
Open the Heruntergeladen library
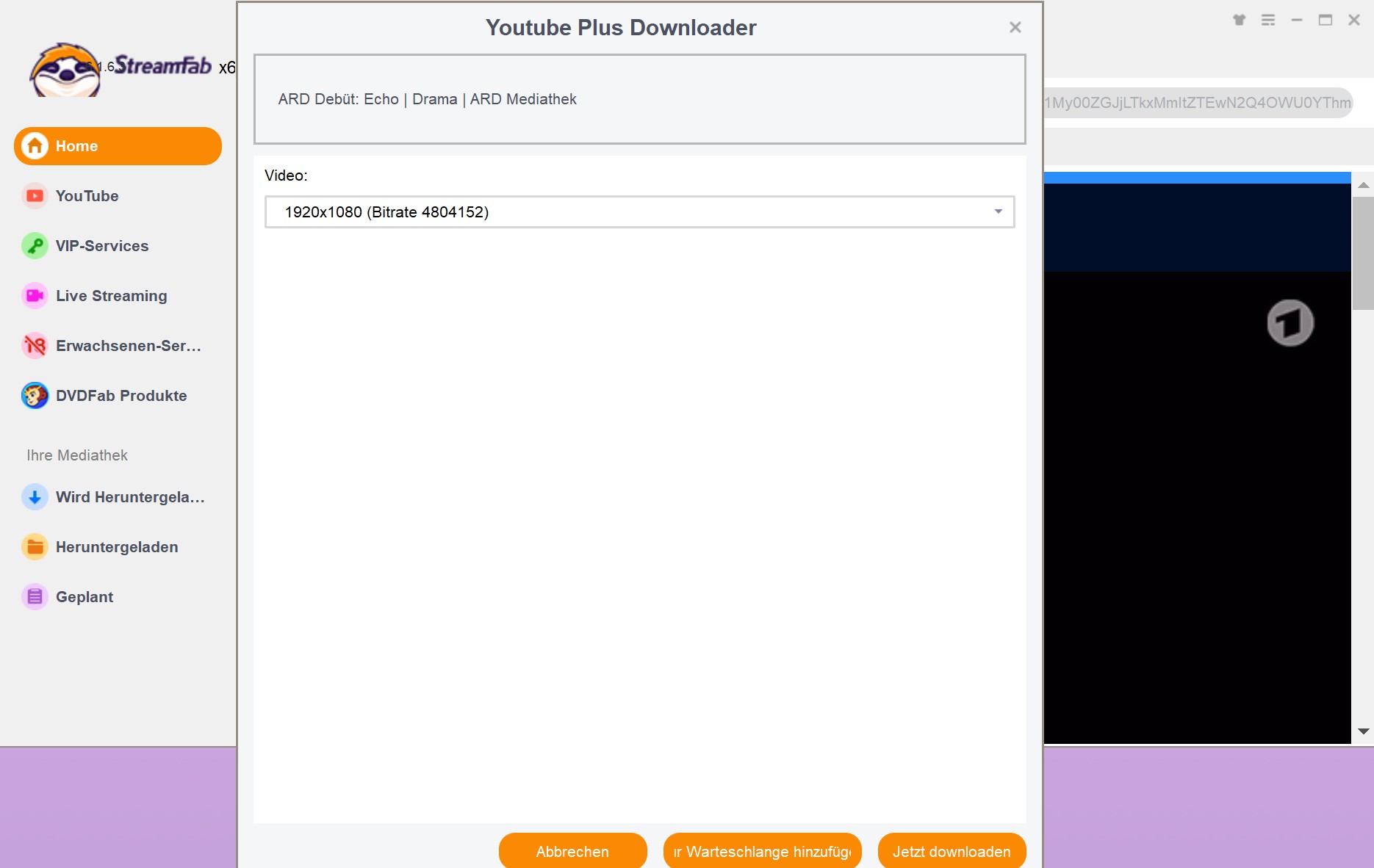point(117,547)
